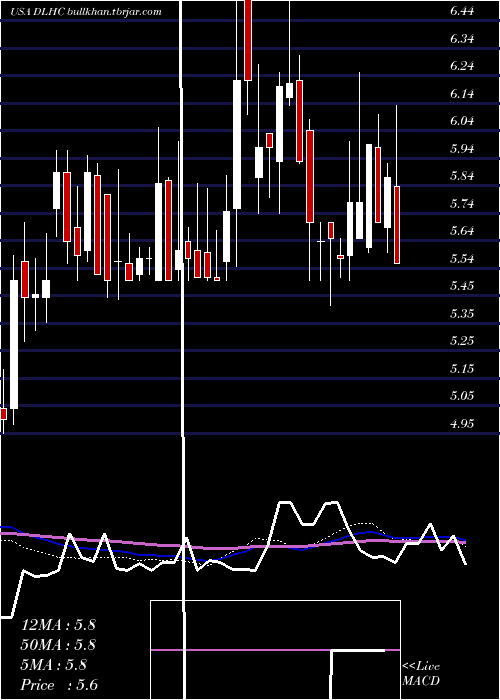Click the 5.94 price axis label

click(x=462, y=149)
